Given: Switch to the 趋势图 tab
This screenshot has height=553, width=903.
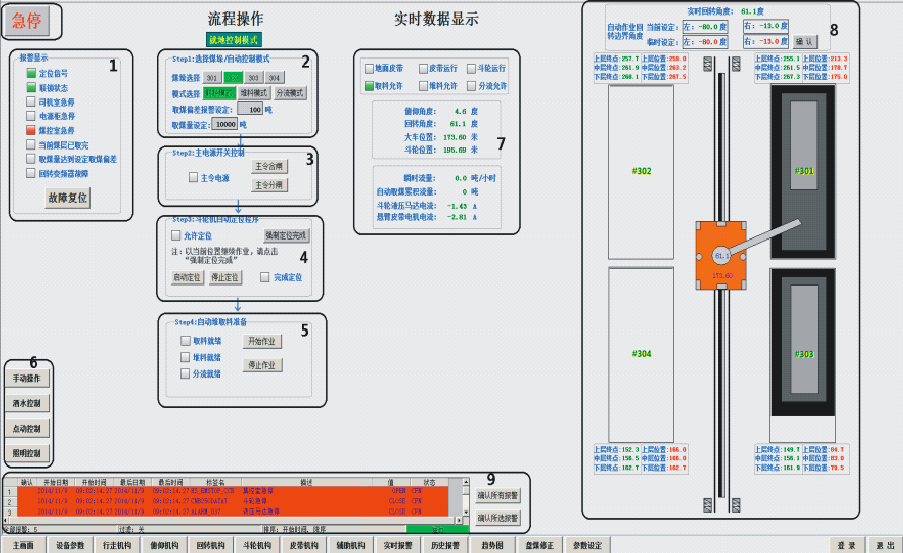Looking at the screenshot, I should coord(492,545).
